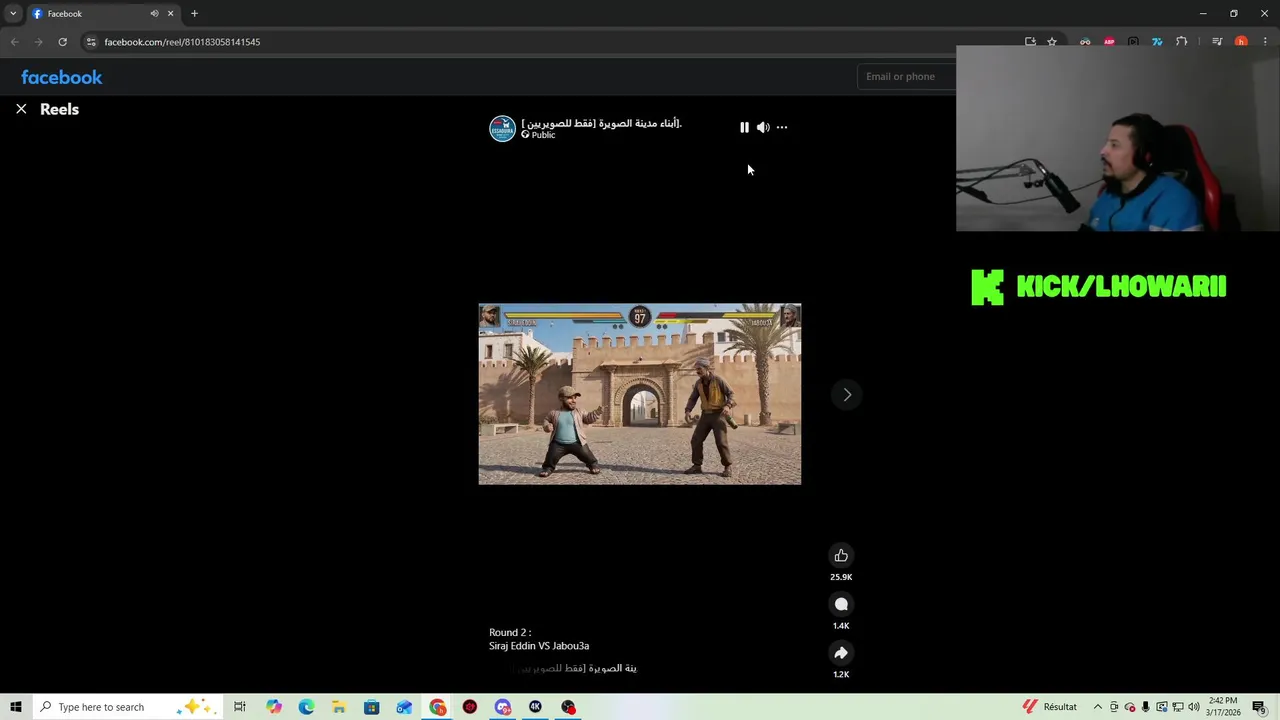1280x720 pixels.
Task: Open the Windows notification center
Action: [x=1259, y=707]
